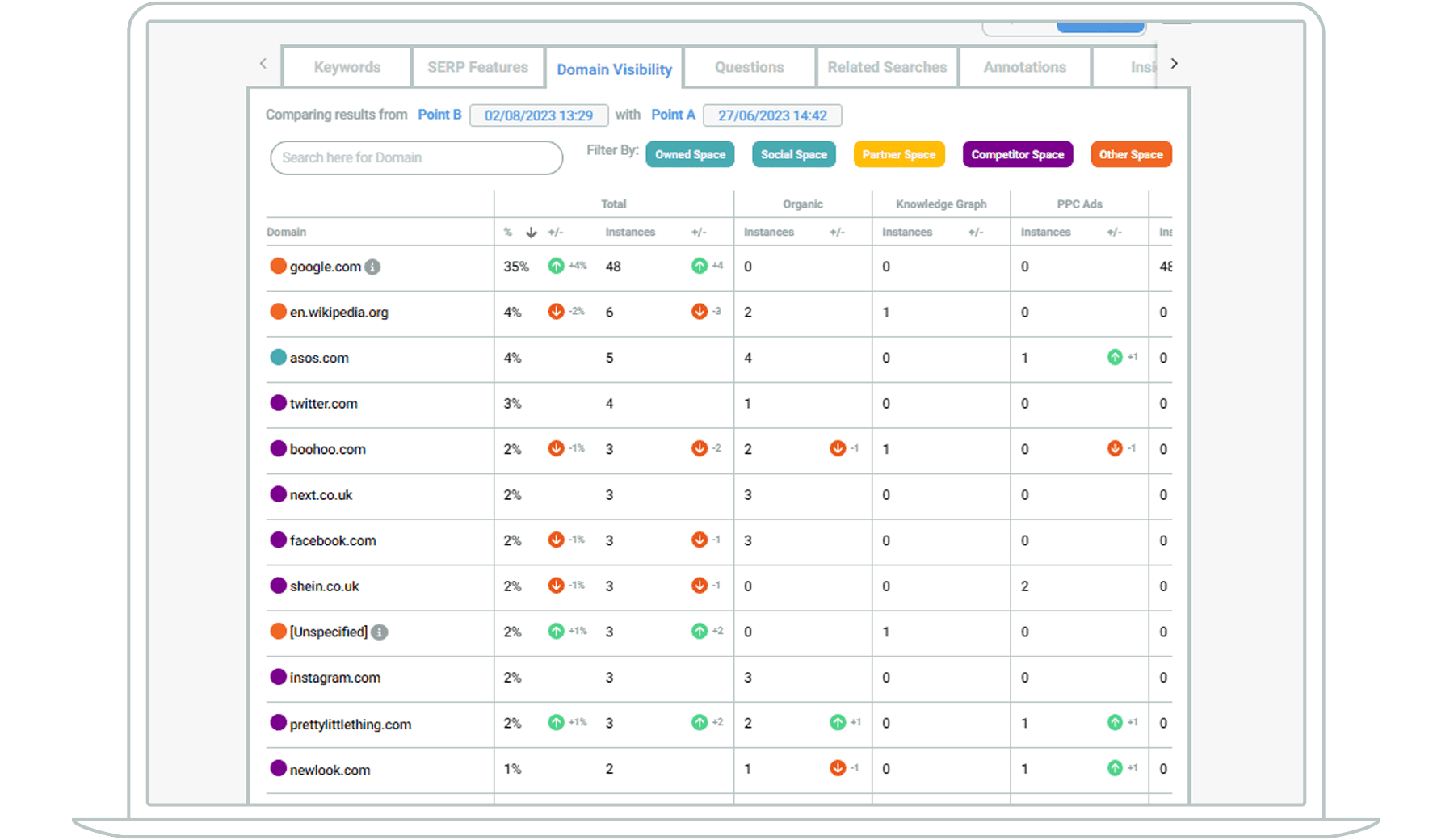Click the 35% value for google.com
The height and width of the screenshot is (840, 1454).
click(x=516, y=267)
